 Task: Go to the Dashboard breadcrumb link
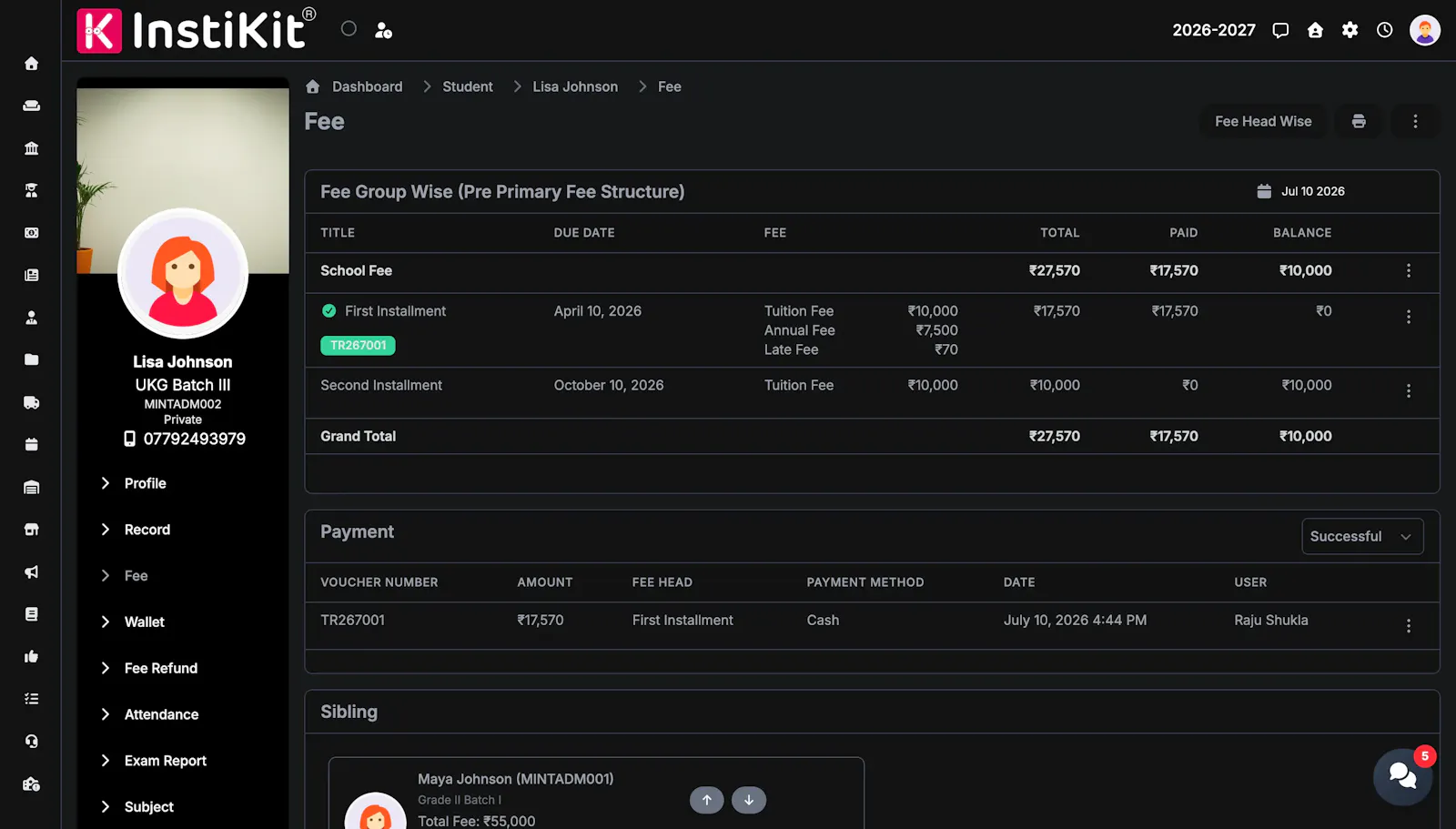tap(367, 86)
